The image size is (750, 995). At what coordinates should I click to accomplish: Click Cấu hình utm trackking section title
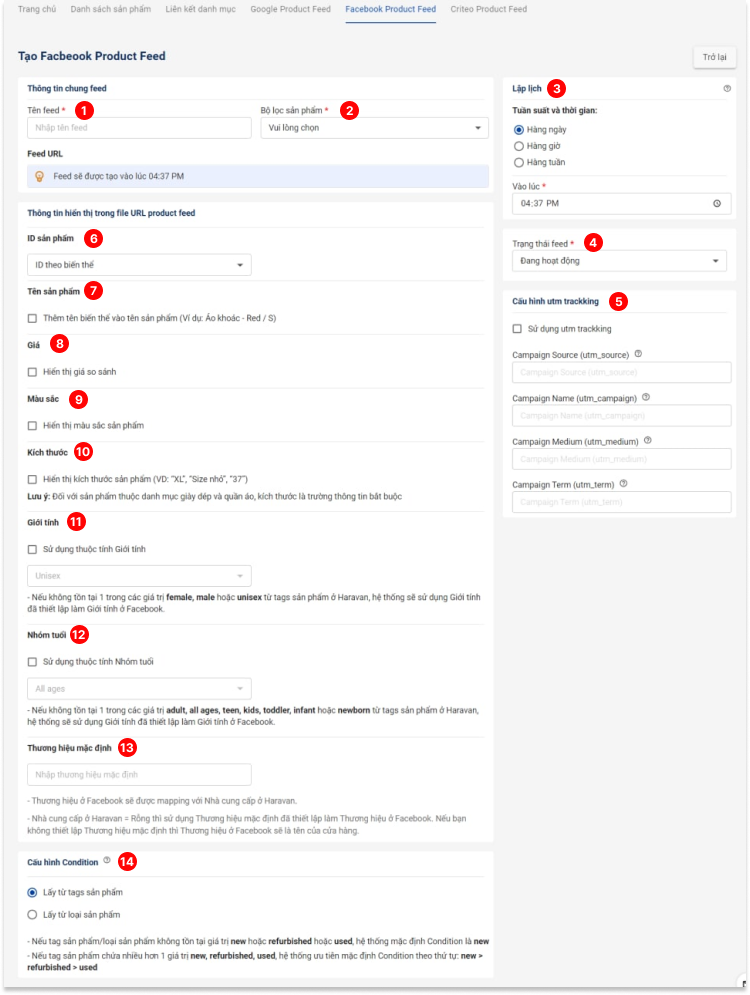pyautogui.click(x=555, y=301)
